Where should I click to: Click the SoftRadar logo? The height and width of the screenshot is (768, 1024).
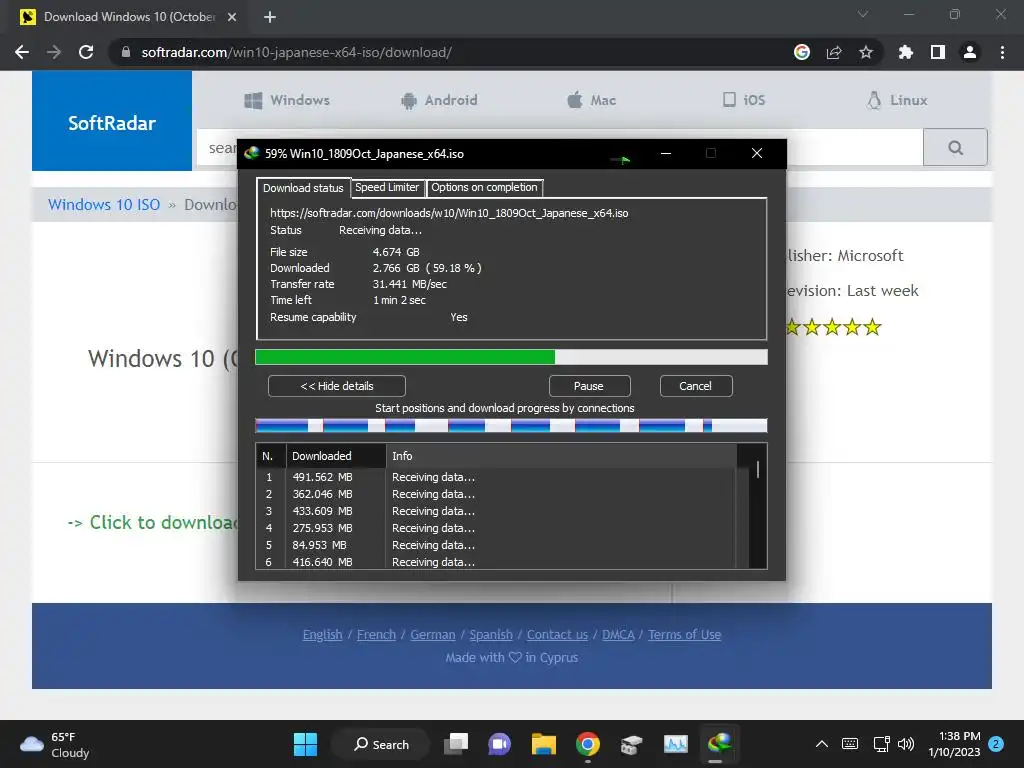[x=112, y=122]
